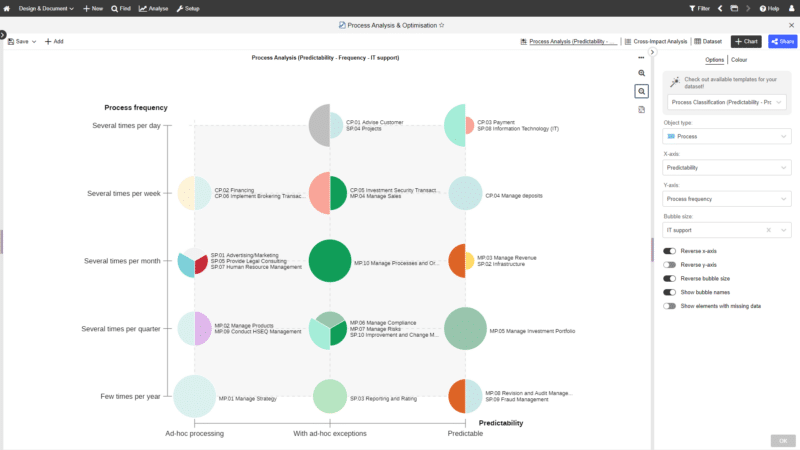Switch to the Colour tab
This screenshot has width=800, height=450.
[x=739, y=60]
